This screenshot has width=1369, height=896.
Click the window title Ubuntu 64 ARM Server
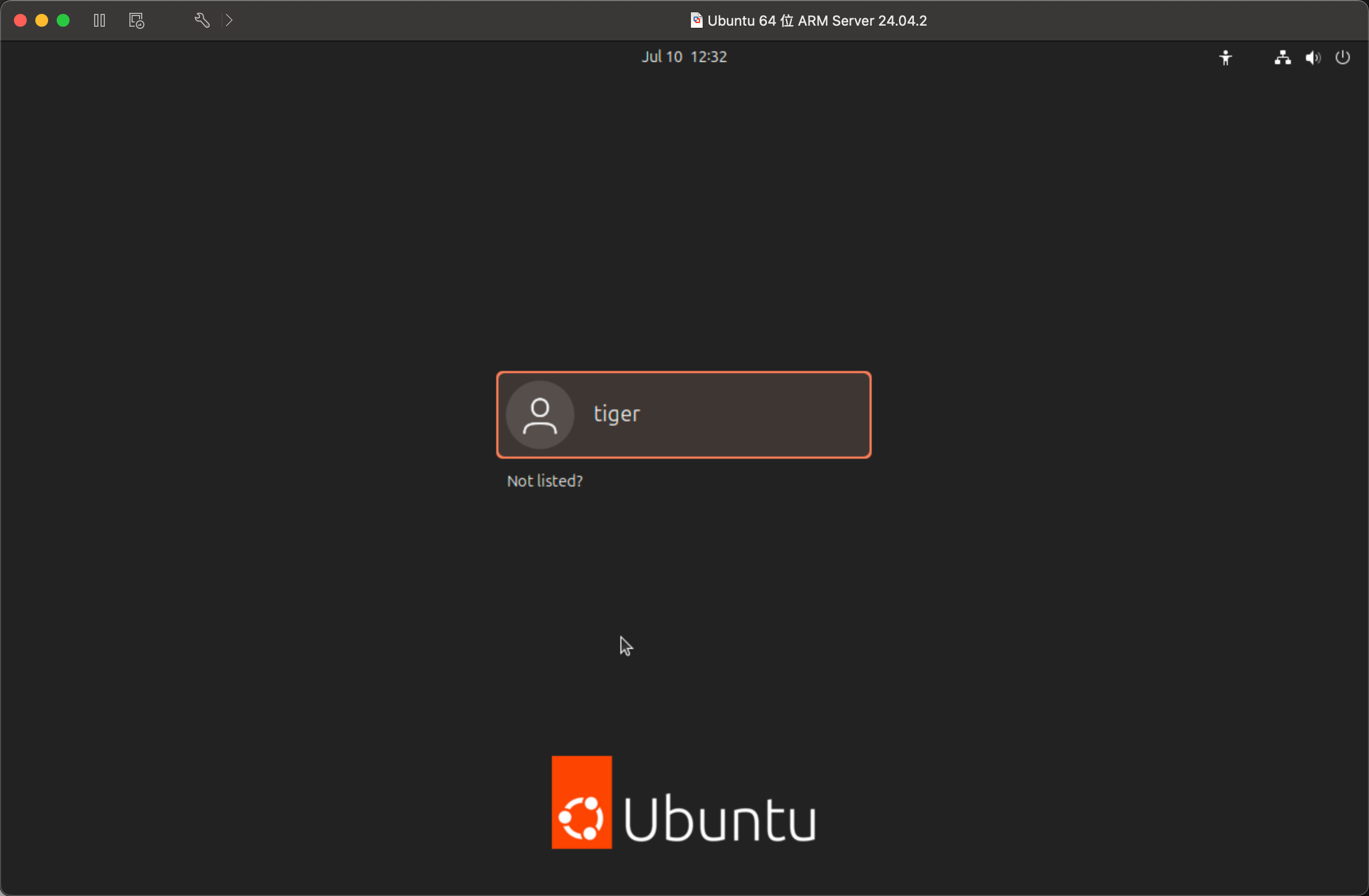pos(817,21)
